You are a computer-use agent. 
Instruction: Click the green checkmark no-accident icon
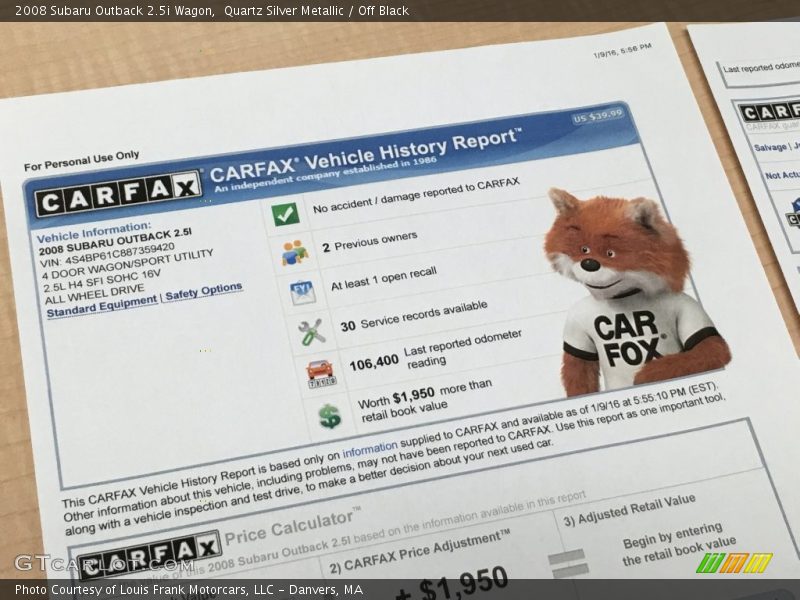286,213
